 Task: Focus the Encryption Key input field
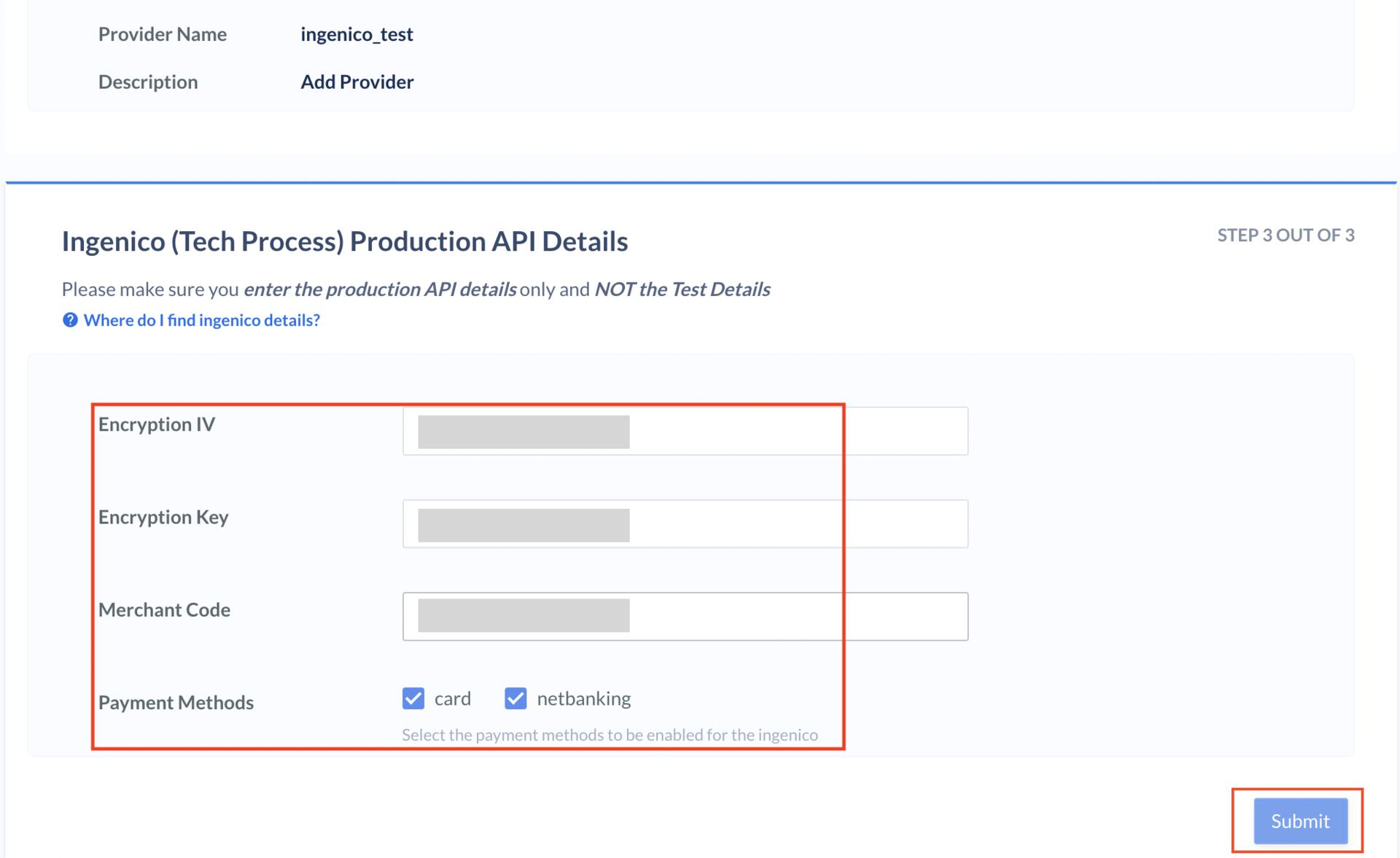click(685, 523)
